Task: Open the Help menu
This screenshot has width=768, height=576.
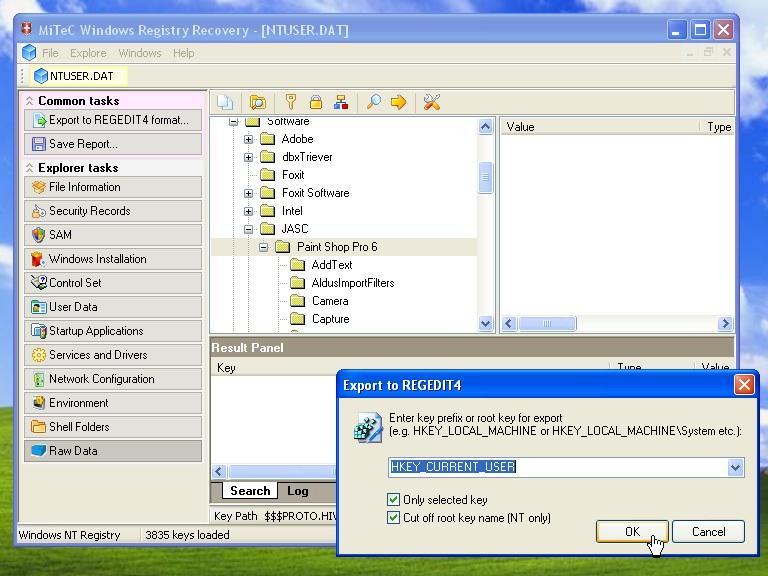Action: [184, 53]
